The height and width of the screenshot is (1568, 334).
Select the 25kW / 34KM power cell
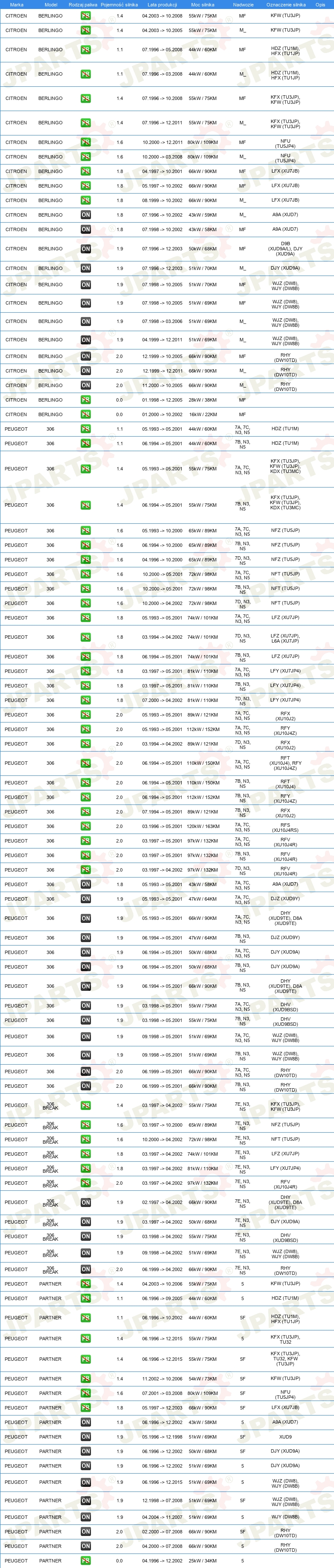tap(202, 1561)
